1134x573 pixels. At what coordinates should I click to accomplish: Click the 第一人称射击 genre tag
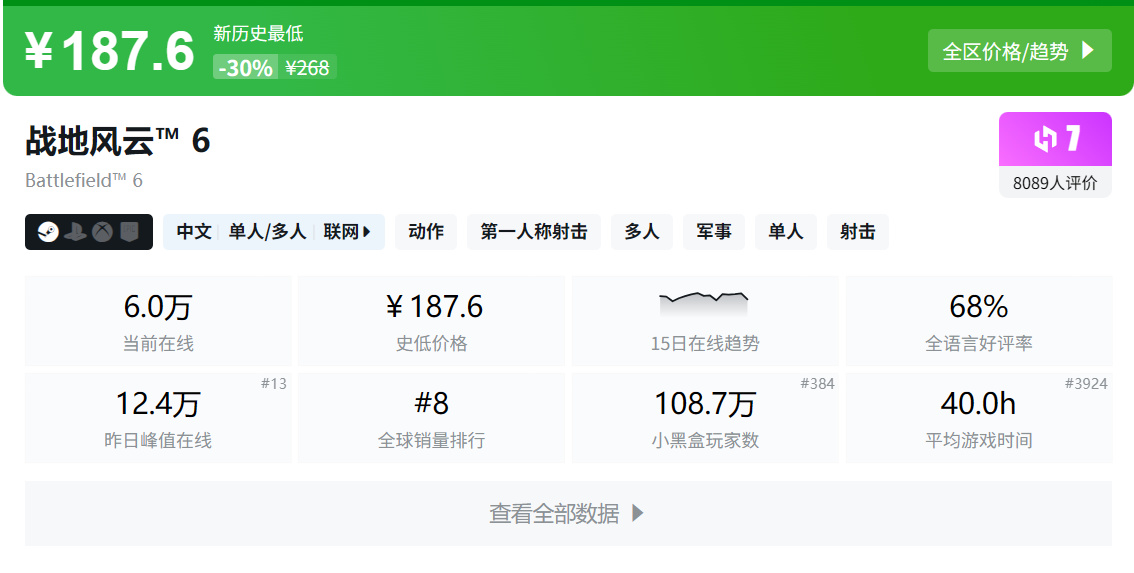pos(534,232)
